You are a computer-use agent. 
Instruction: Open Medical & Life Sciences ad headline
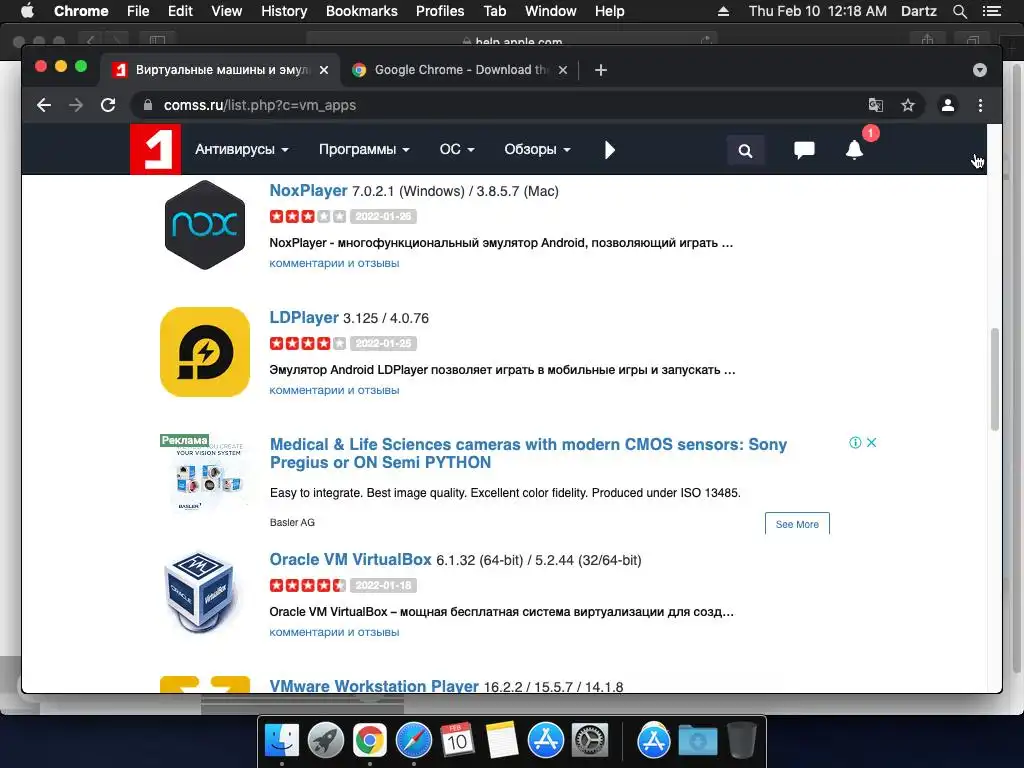[x=528, y=453]
